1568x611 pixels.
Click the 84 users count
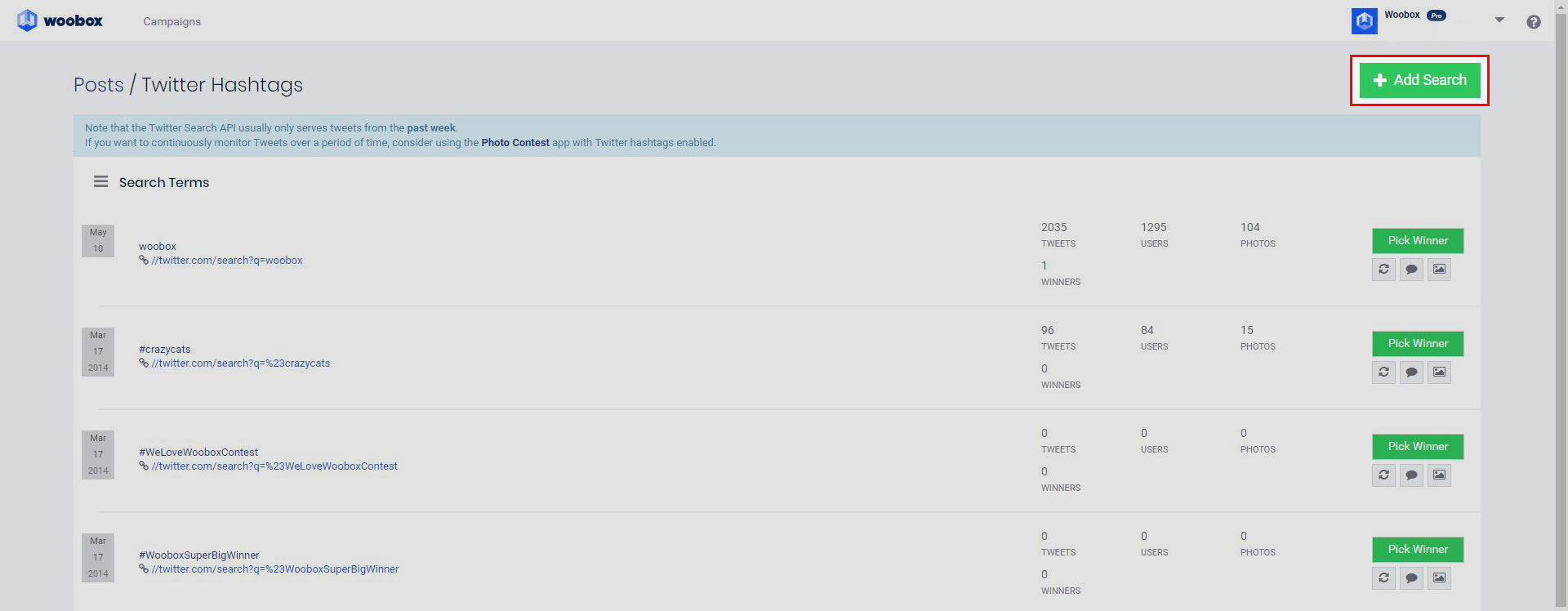[x=1147, y=330]
